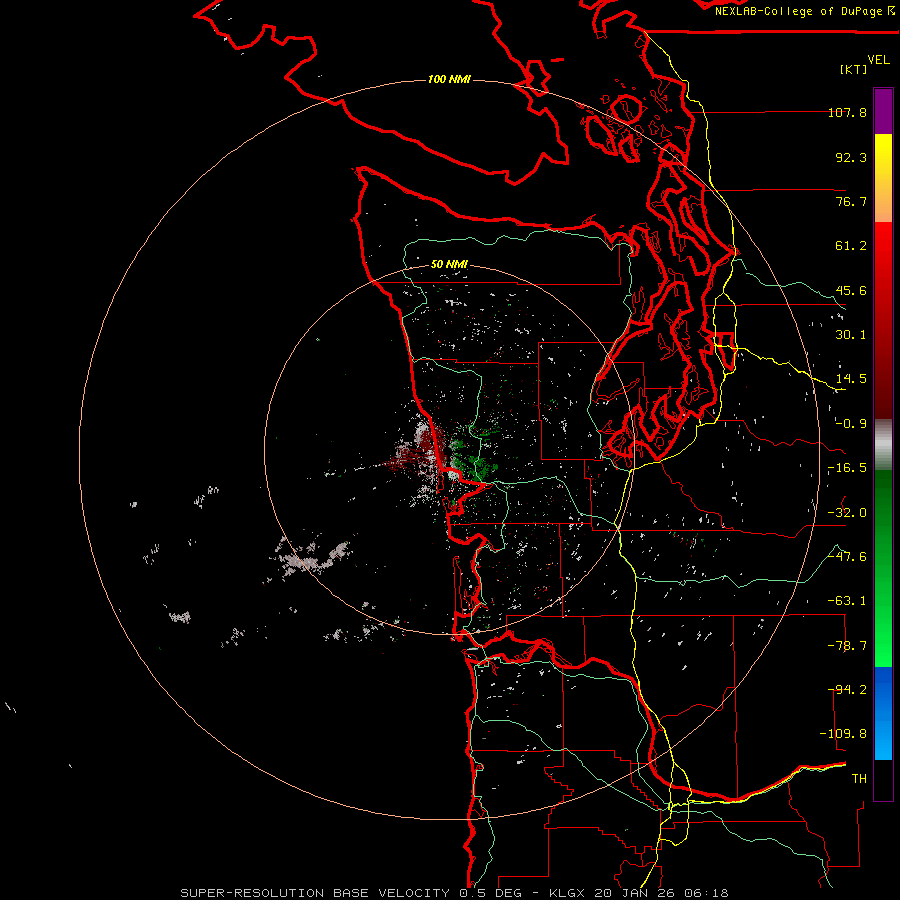Click the 61.2 velocity scale value

coord(851,246)
